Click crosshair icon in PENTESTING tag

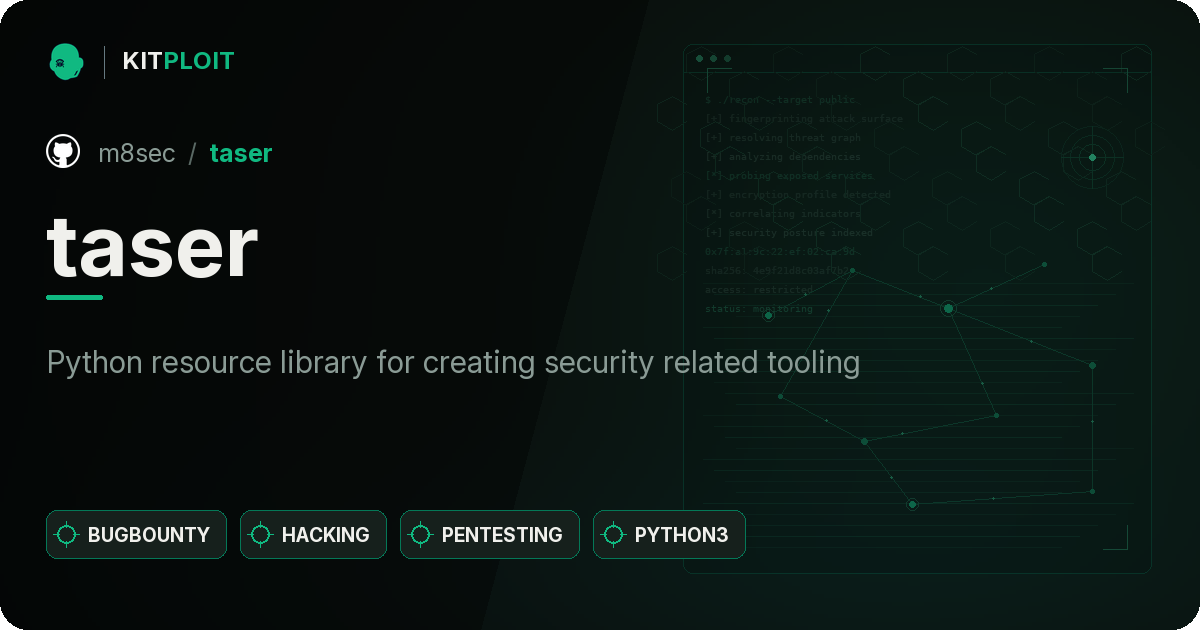(x=421, y=534)
